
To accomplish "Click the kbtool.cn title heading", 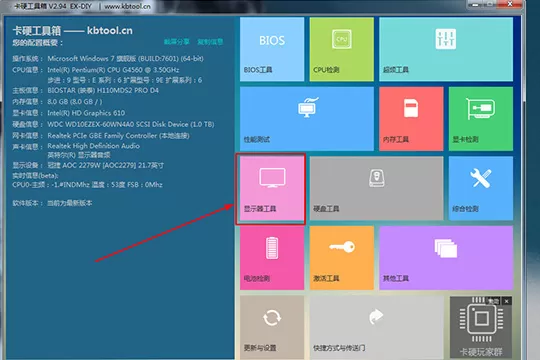I will pos(73,31).
